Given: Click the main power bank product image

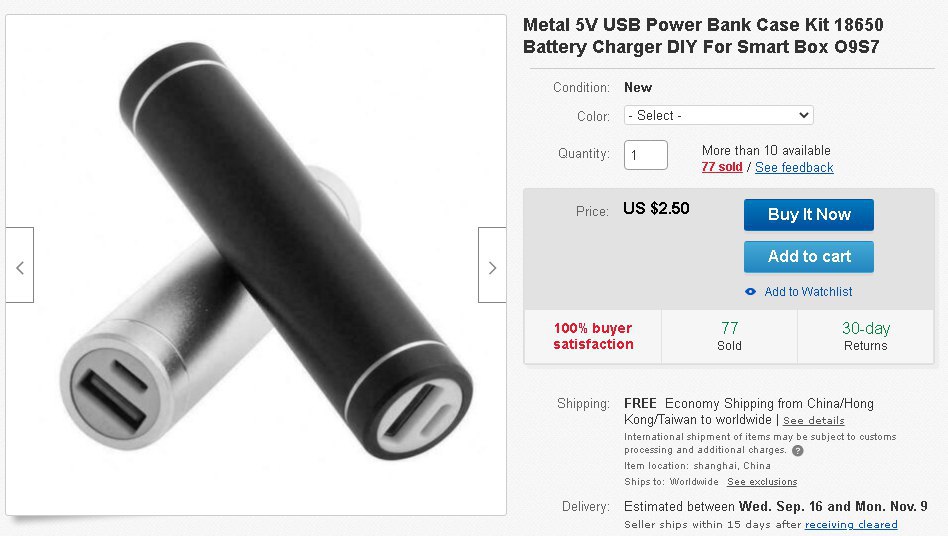Looking at the screenshot, I should point(256,265).
